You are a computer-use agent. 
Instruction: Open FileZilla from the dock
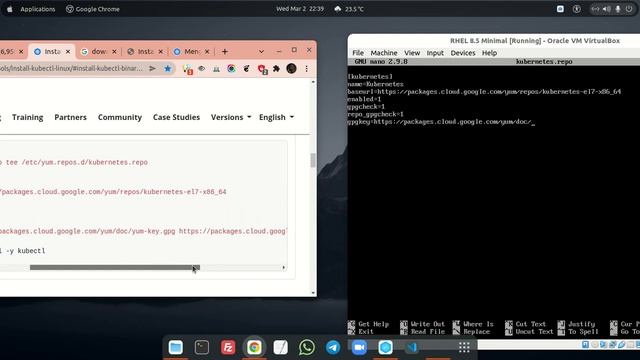tap(228, 347)
